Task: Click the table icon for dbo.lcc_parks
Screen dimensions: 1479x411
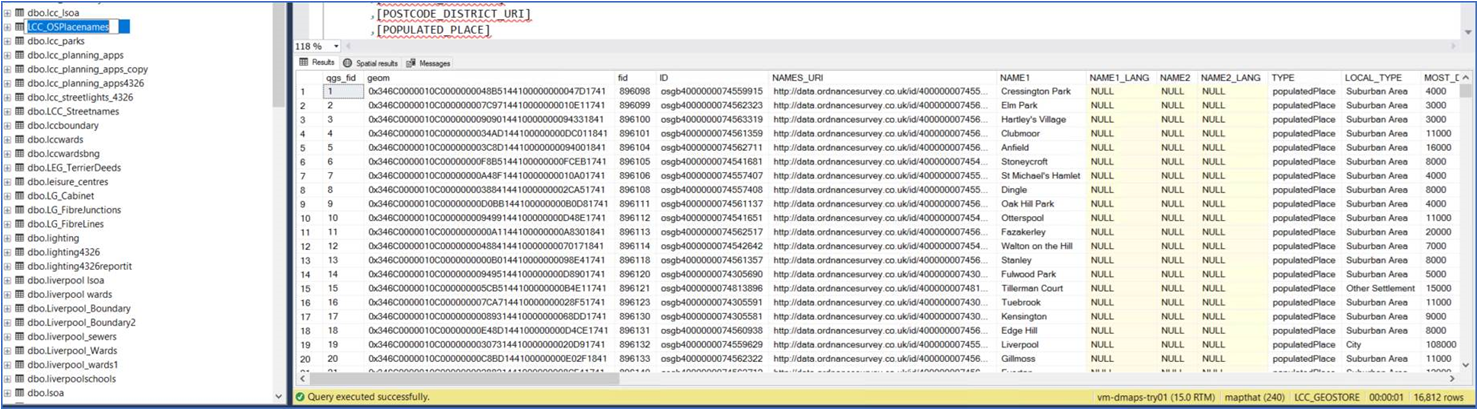Action: tap(19, 41)
